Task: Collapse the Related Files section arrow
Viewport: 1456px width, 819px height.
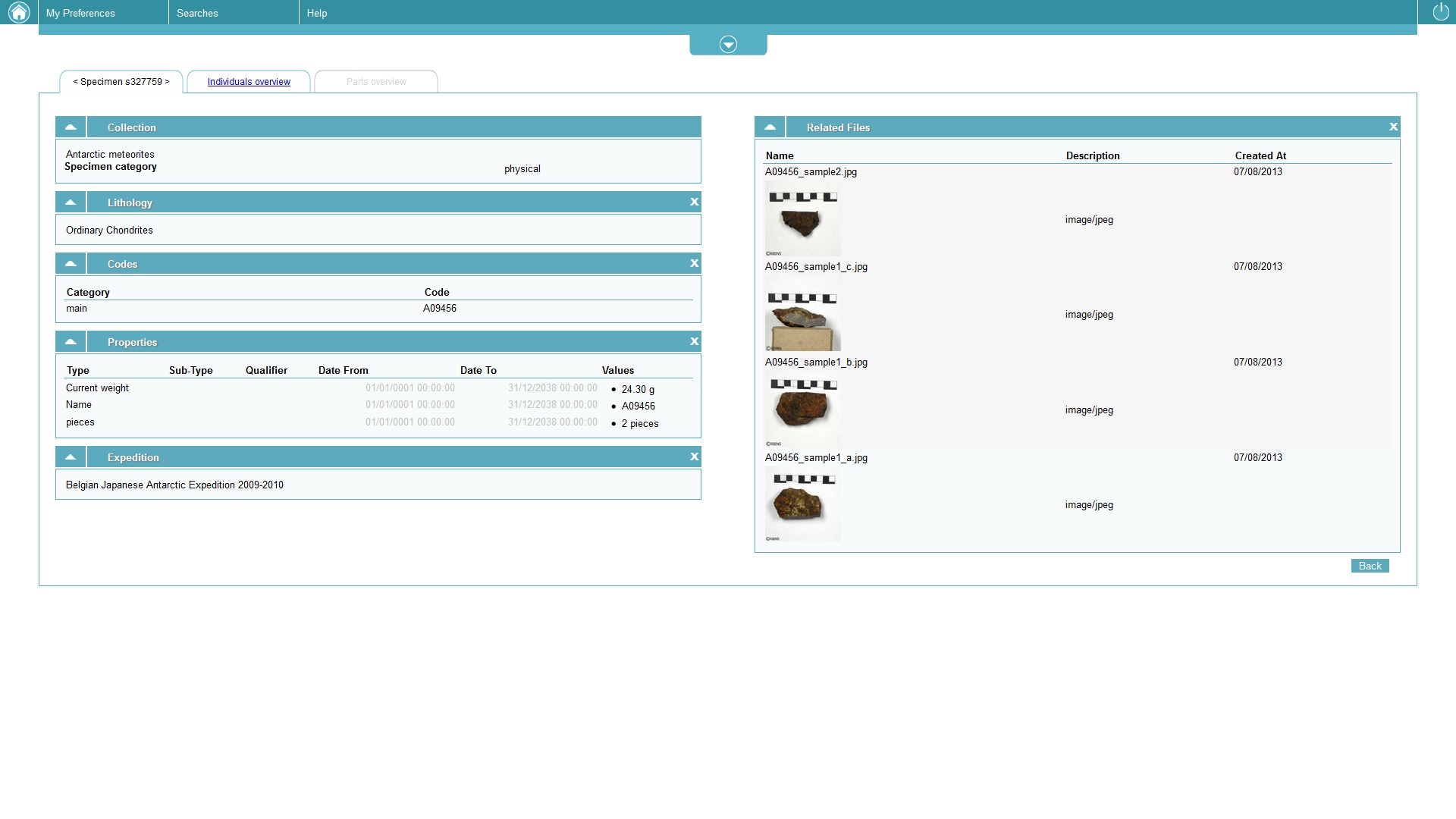Action: [x=770, y=127]
